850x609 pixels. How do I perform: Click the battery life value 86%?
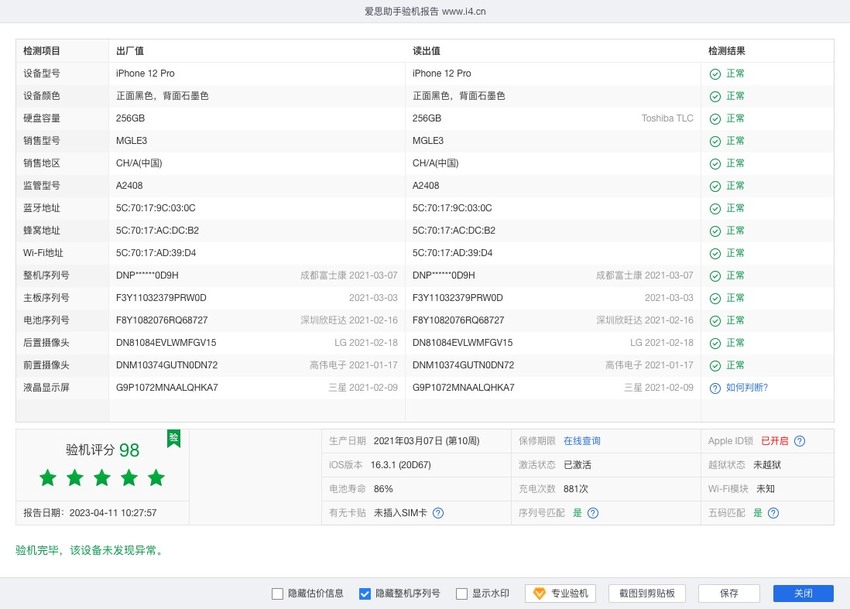click(383, 489)
